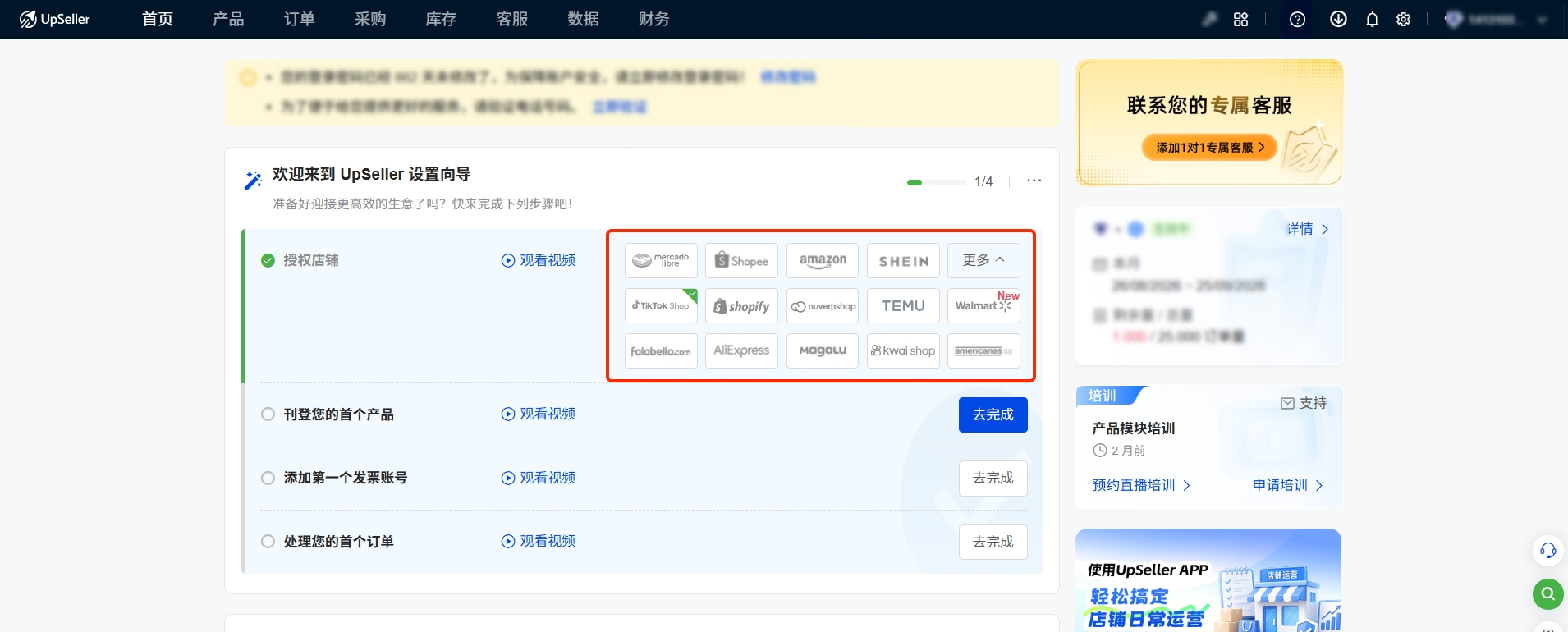Select the Falabella store tile
1568x632 pixels.
click(x=661, y=350)
